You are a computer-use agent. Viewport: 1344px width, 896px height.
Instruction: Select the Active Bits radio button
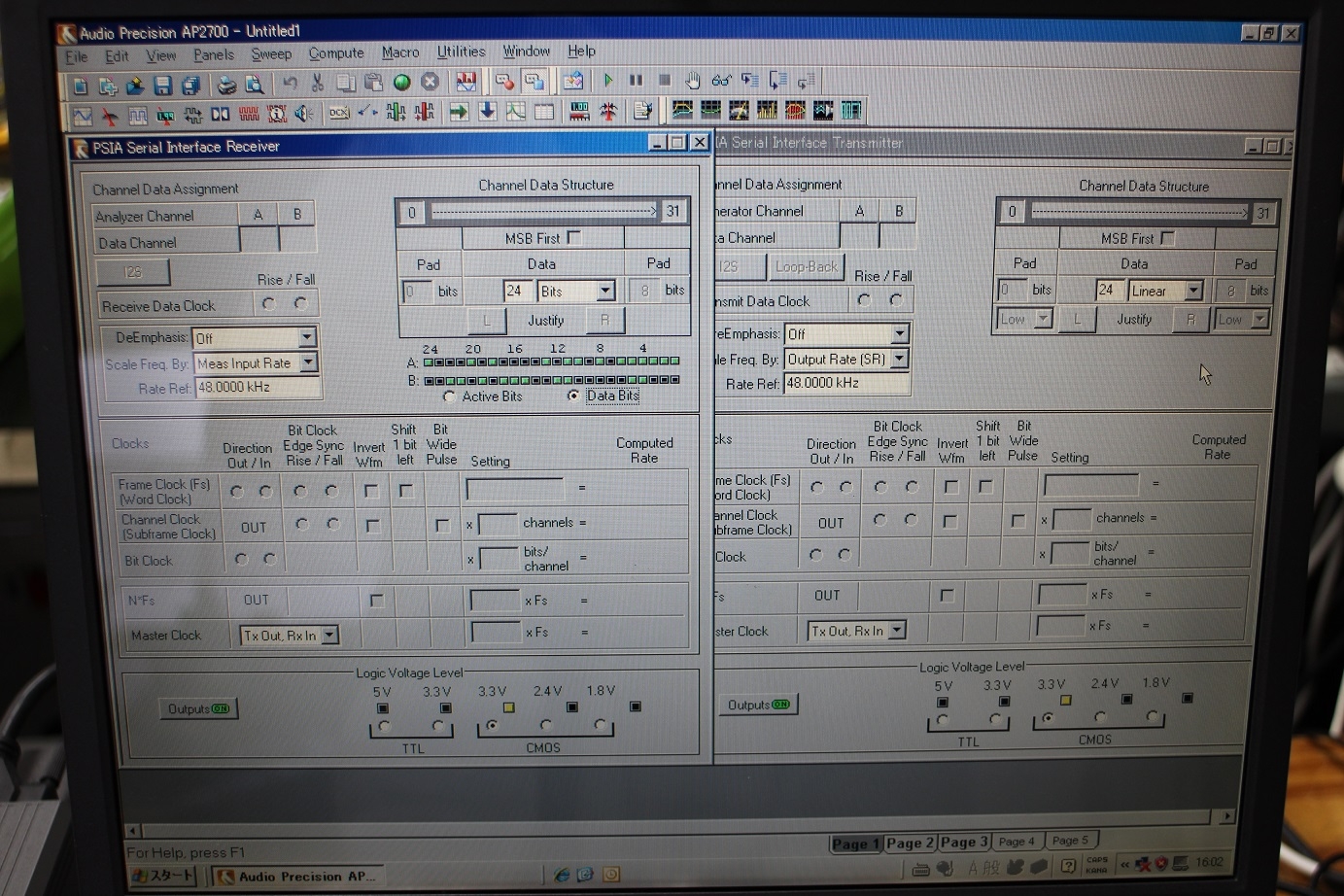click(449, 396)
